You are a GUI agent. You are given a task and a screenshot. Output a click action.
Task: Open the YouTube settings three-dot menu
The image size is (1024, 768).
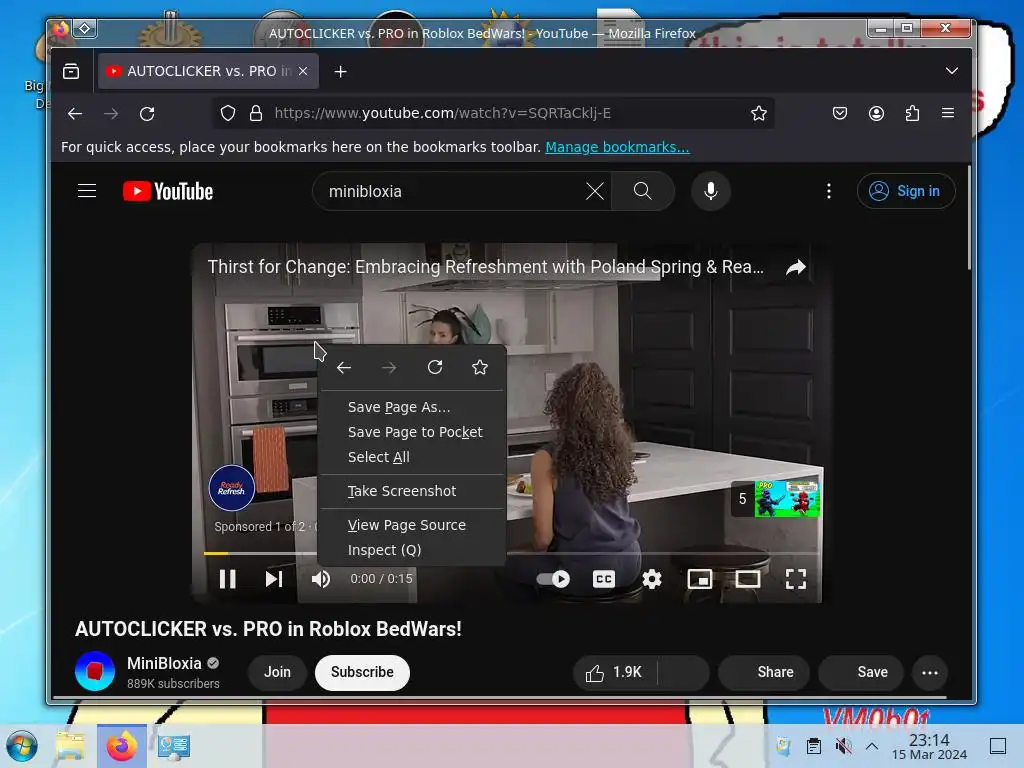click(829, 191)
